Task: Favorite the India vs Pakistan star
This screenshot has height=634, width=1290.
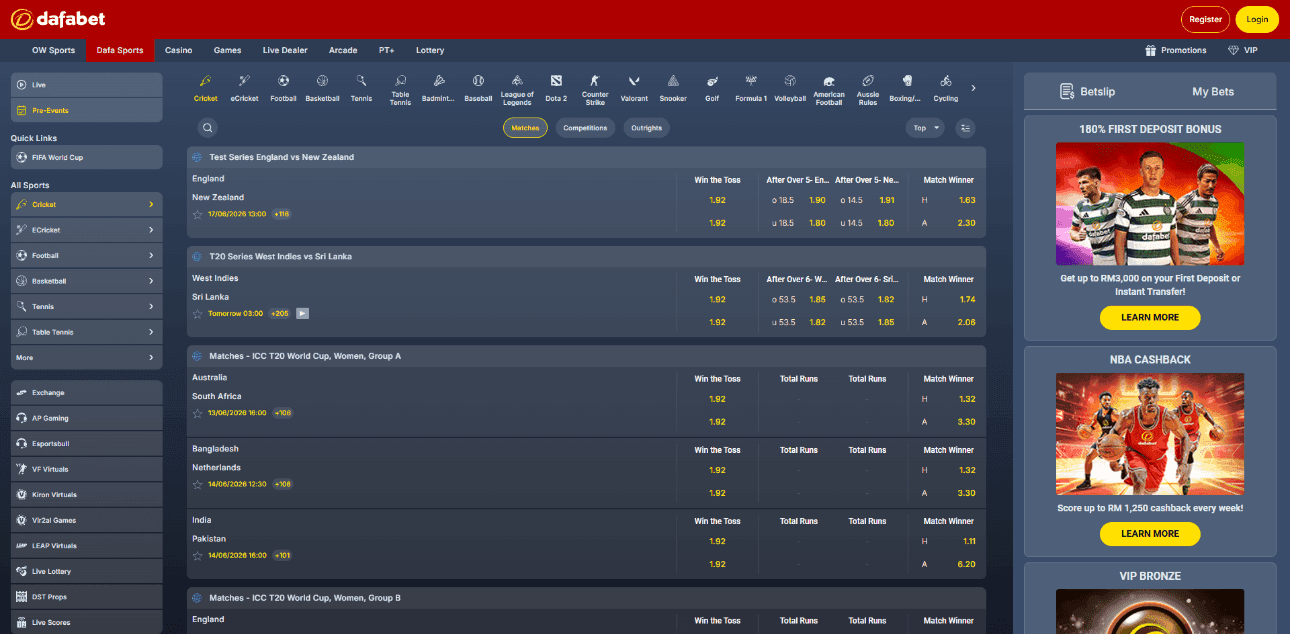Action: pos(197,555)
